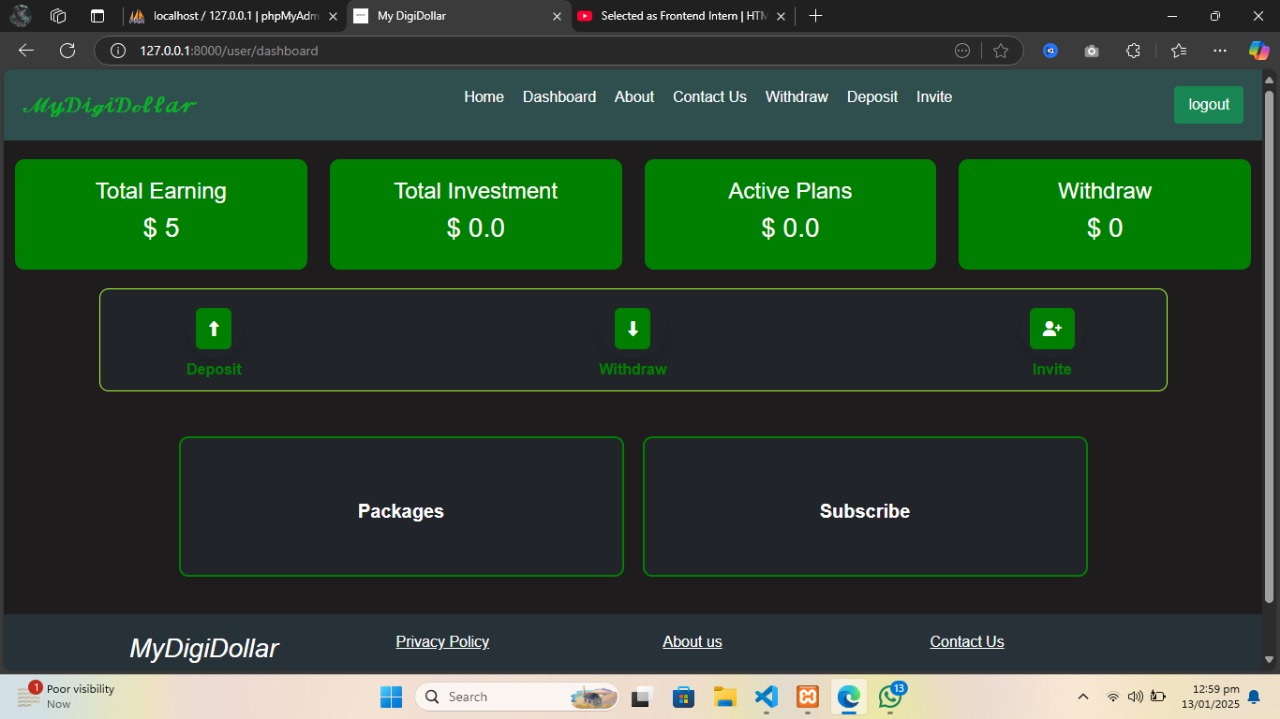Open About us footer link
Viewport: 1280px width, 719px height.
pyautogui.click(x=692, y=642)
